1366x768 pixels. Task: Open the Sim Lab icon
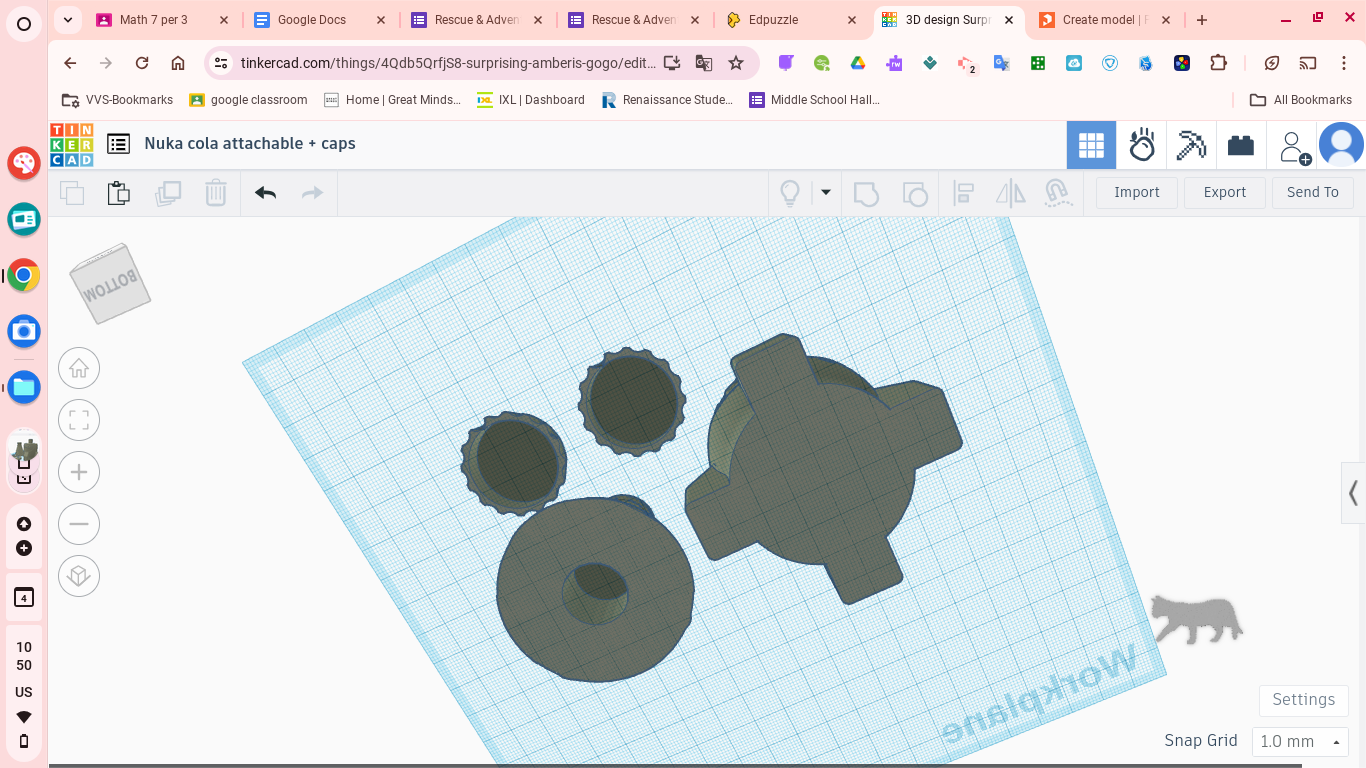tap(1141, 145)
